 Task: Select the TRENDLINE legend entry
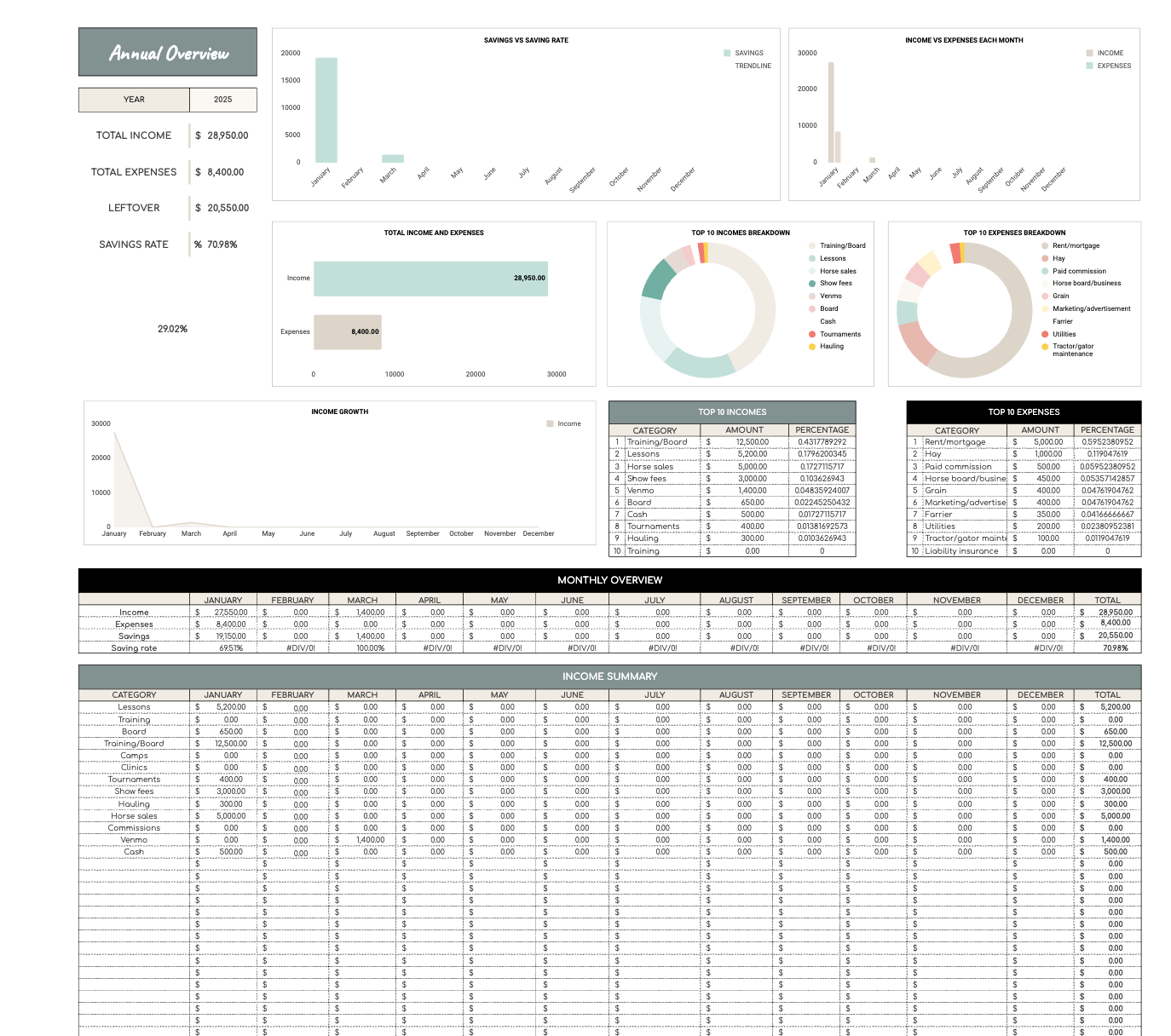pos(753,66)
